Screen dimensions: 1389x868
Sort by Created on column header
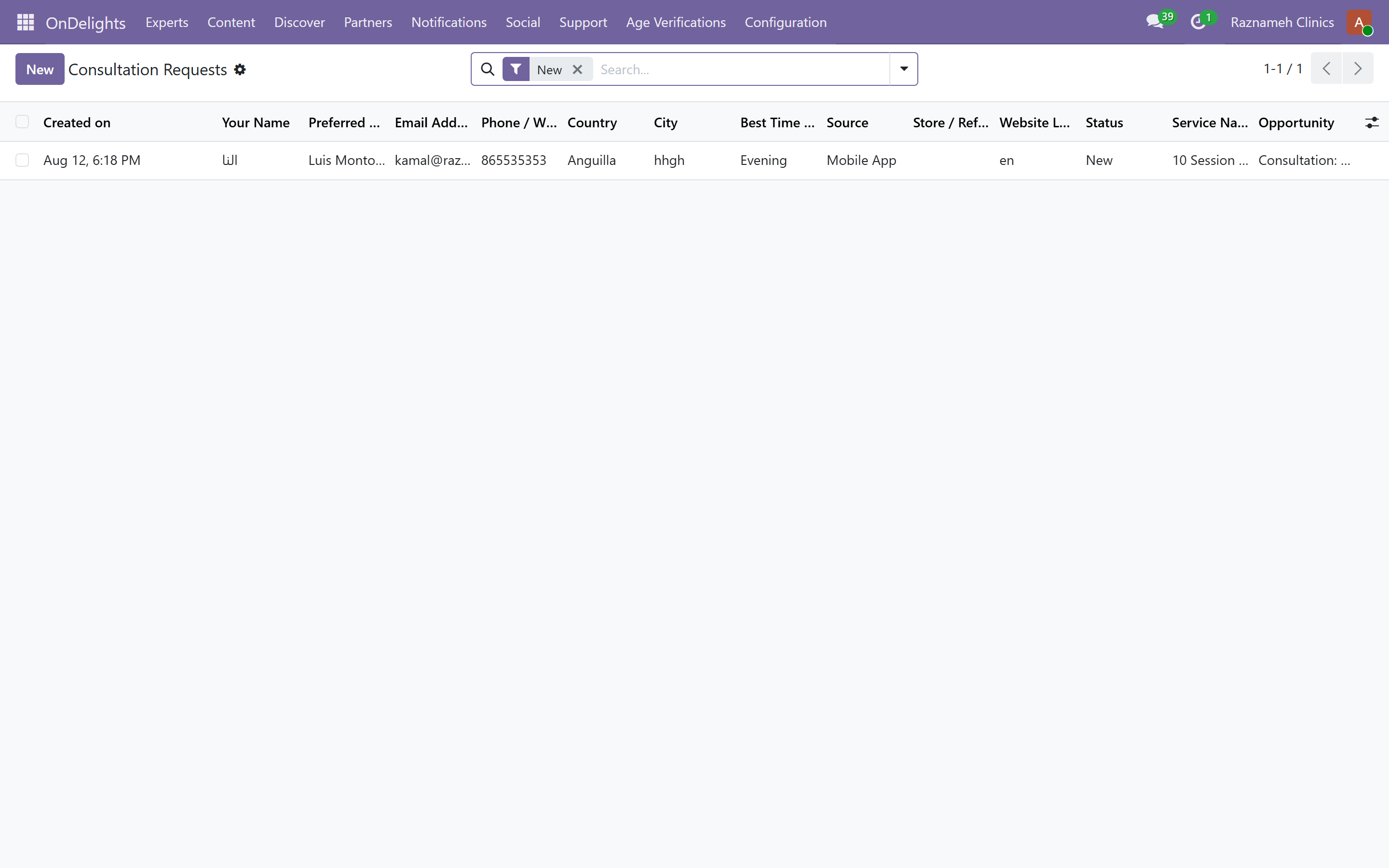point(76,122)
